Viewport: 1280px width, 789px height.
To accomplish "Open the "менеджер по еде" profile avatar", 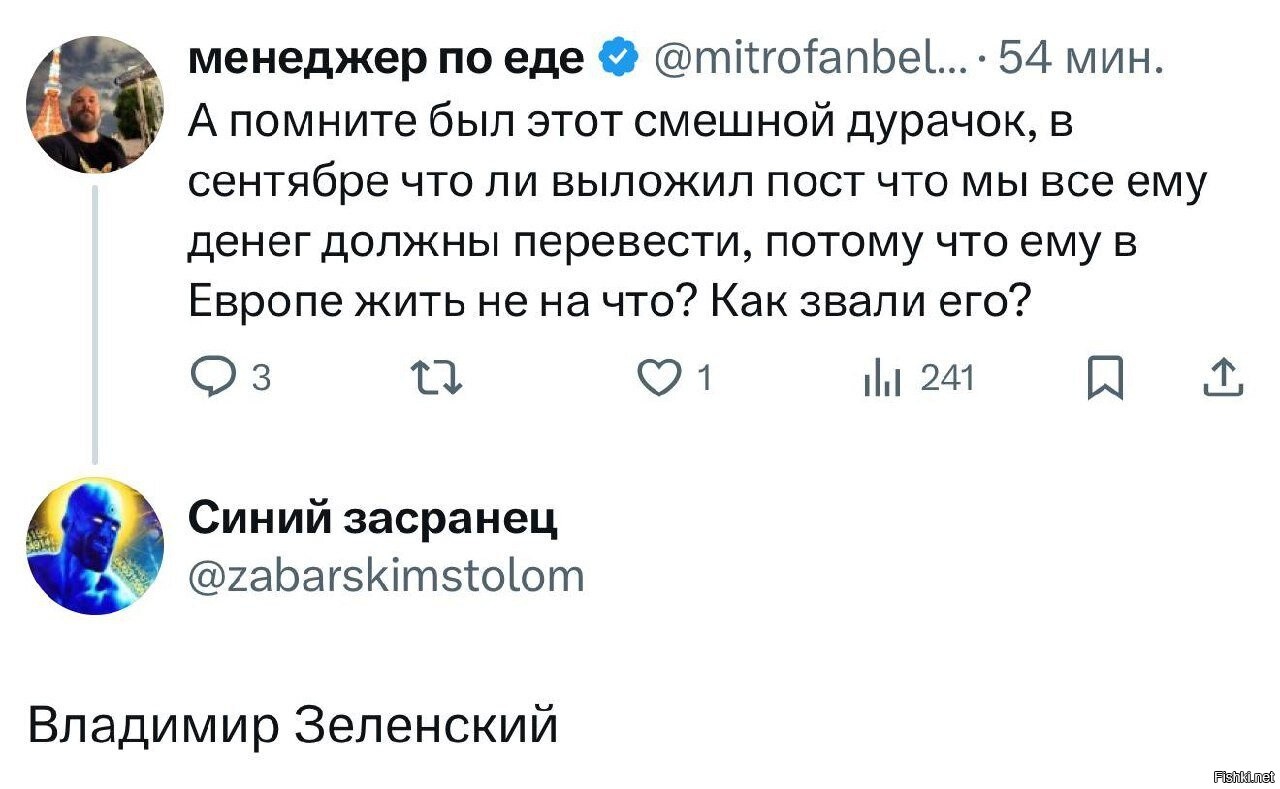I will coord(96,104).
